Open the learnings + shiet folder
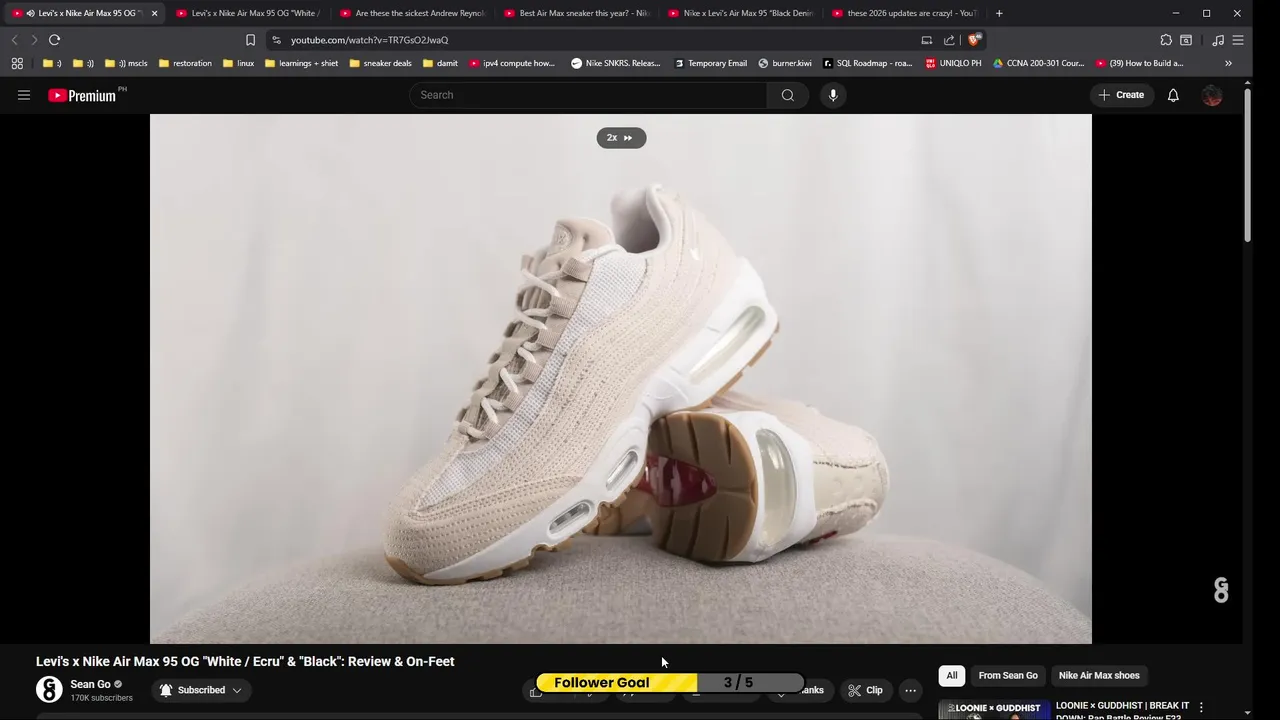Viewport: 1280px width, 720px height. (x=301, y=63)
